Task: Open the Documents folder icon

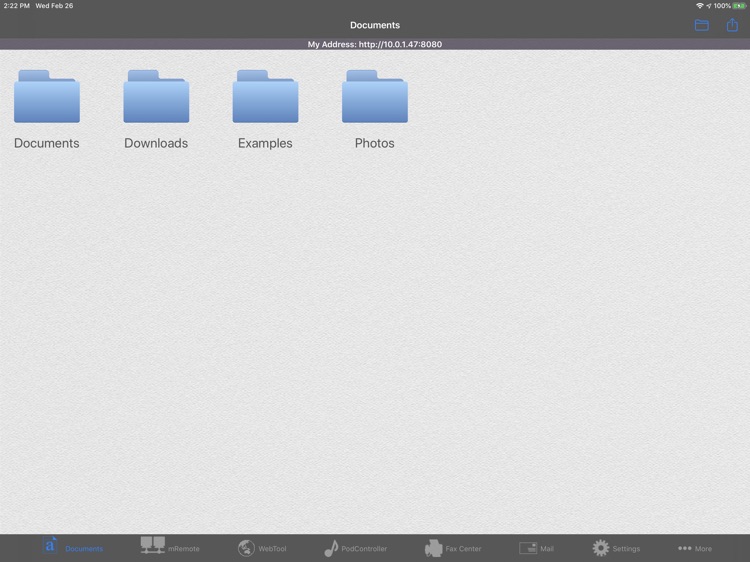Action: [47, 97]
